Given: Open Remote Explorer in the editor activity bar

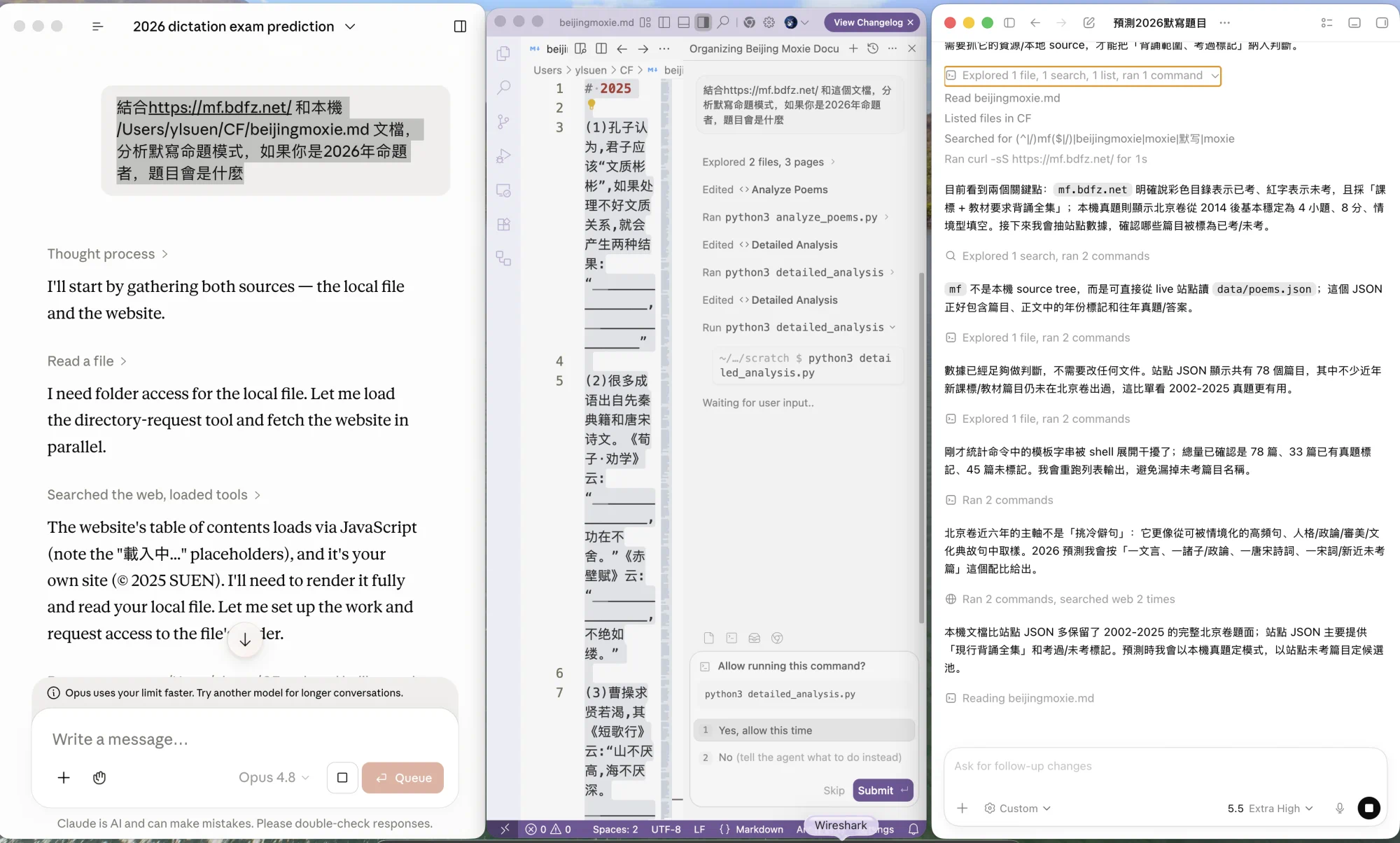Looking at the screenshot, I should (503, 190).
